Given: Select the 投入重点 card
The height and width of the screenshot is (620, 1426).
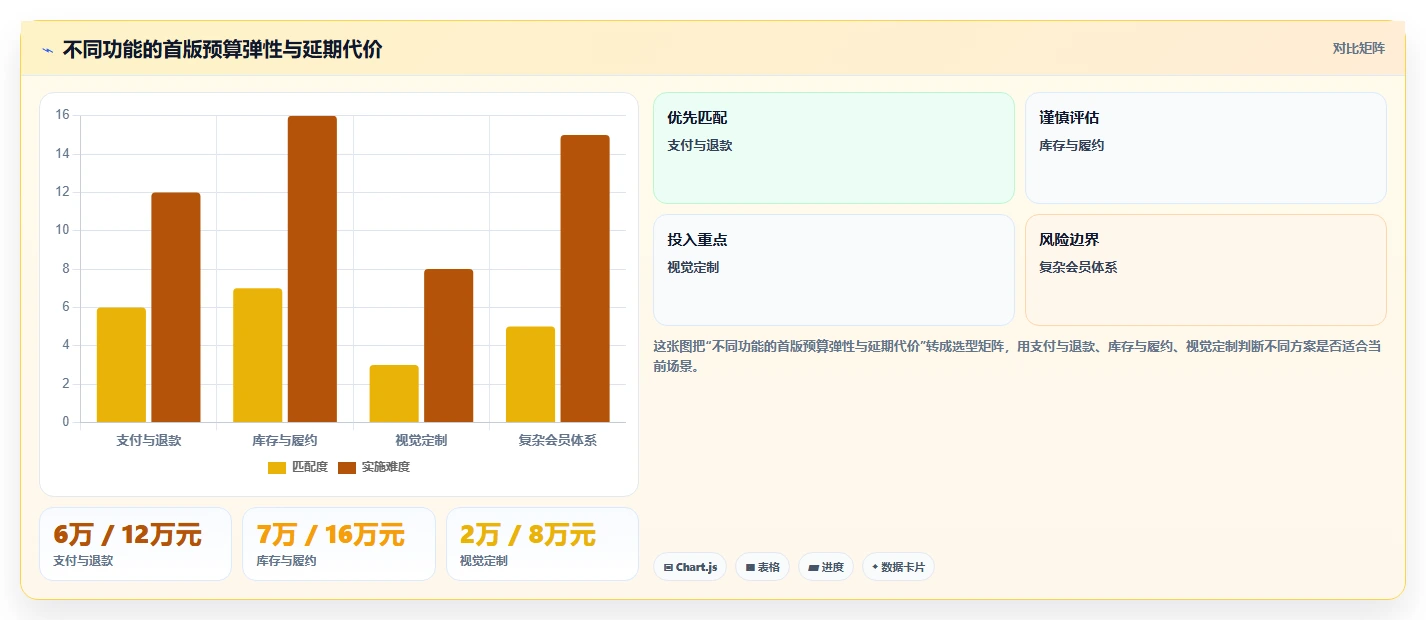Looking at the screenshot, I should (x=834, y=270).
